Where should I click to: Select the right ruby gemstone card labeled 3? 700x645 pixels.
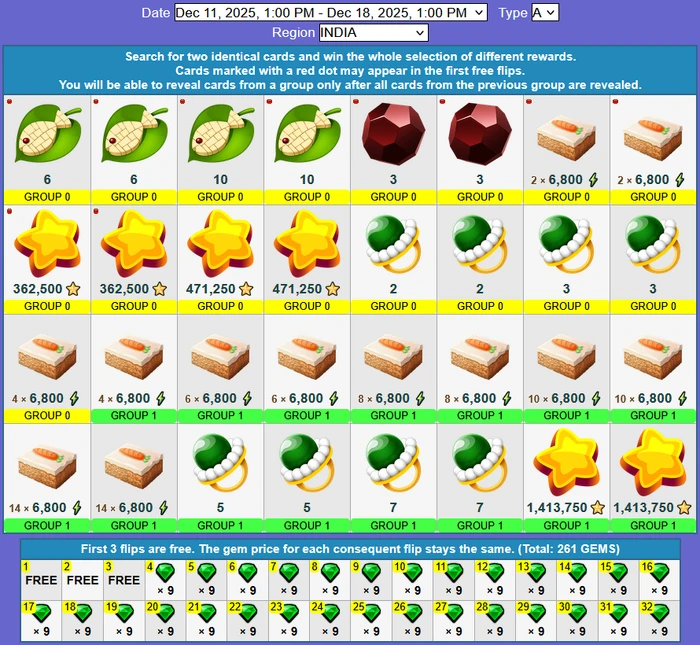(x=480, y=150)
